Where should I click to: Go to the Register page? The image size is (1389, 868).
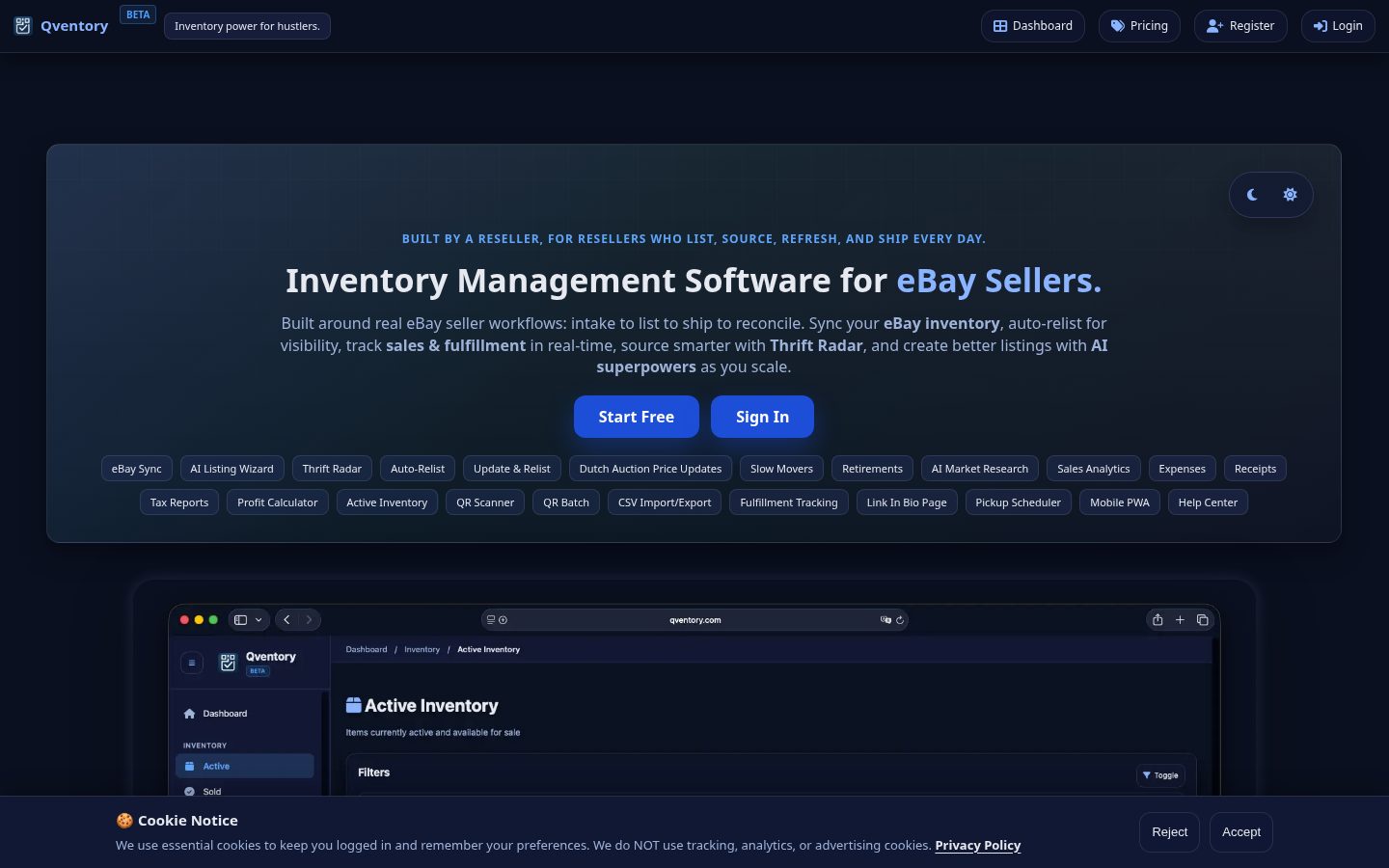[x=1240, y=26]
